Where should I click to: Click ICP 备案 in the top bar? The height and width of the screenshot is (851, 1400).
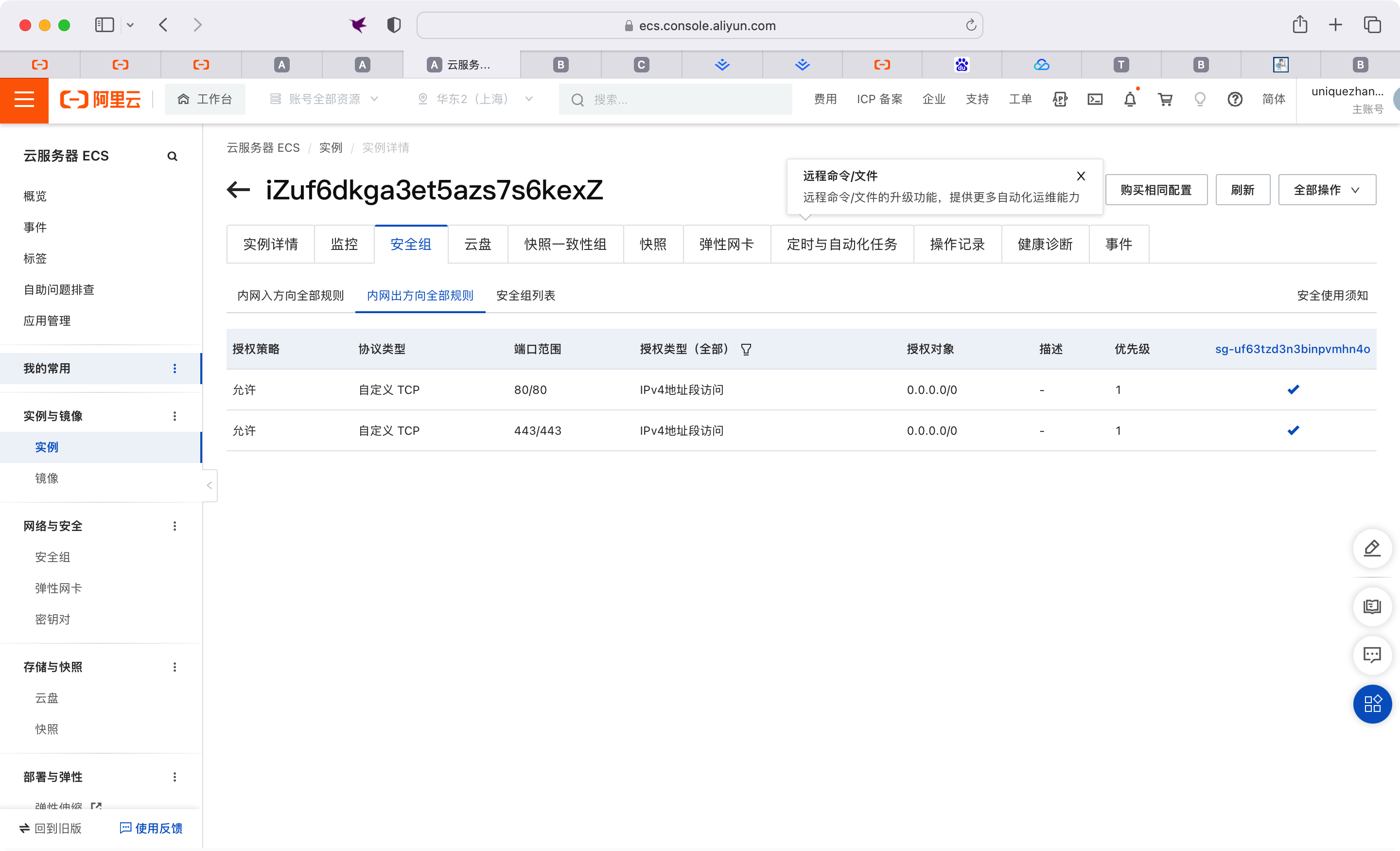[x=879, y=100]
